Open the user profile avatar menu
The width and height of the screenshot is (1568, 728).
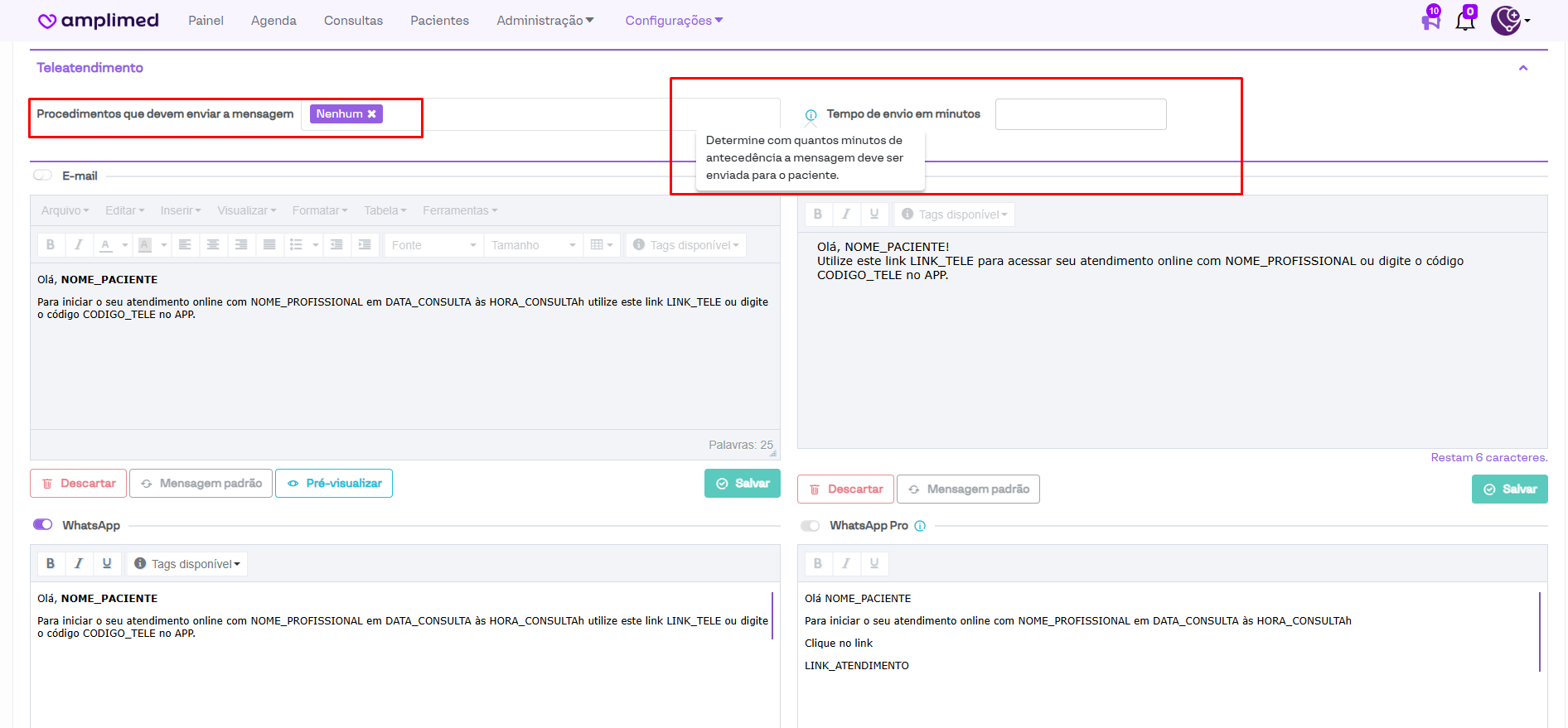coord(1508,21)
